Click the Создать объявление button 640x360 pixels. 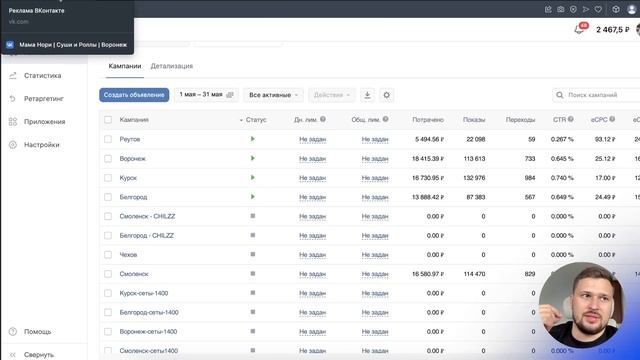click(x=134, y=95)
